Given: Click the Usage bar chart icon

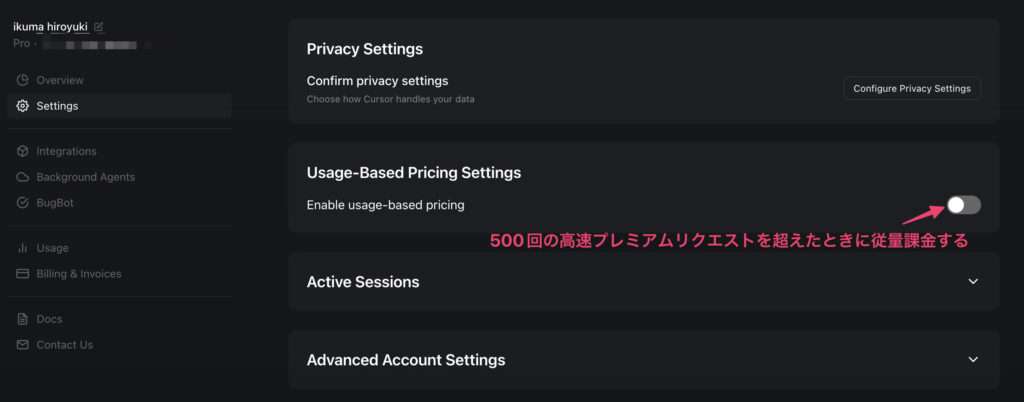Looking at the screenshot, I should pos(23,248).
